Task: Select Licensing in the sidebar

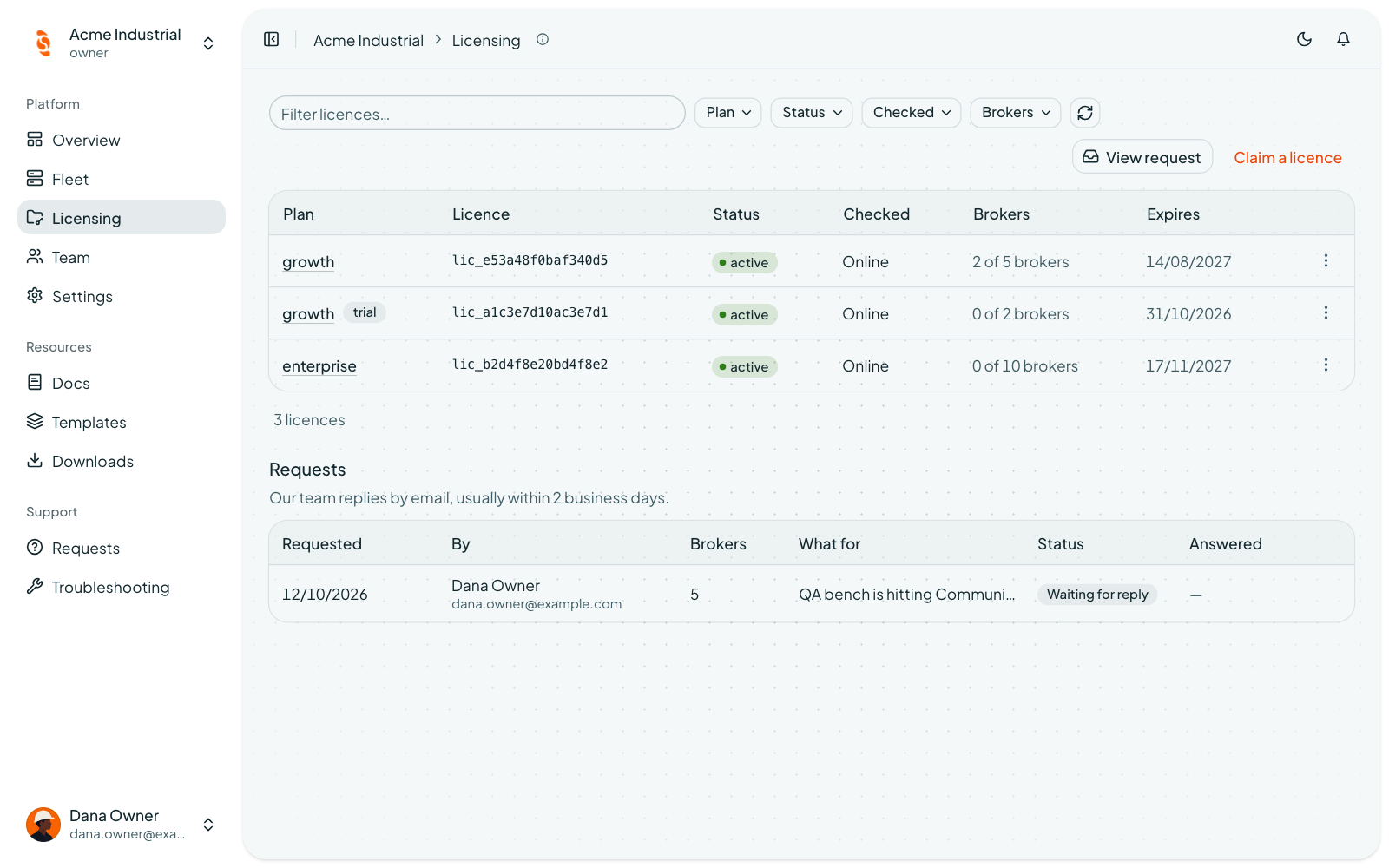Action: pos(122,218)
